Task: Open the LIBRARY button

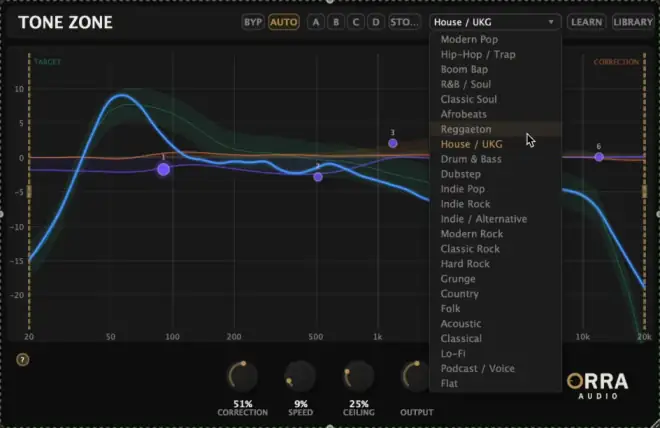Action: pyautogui.click(x=633, y=22)
